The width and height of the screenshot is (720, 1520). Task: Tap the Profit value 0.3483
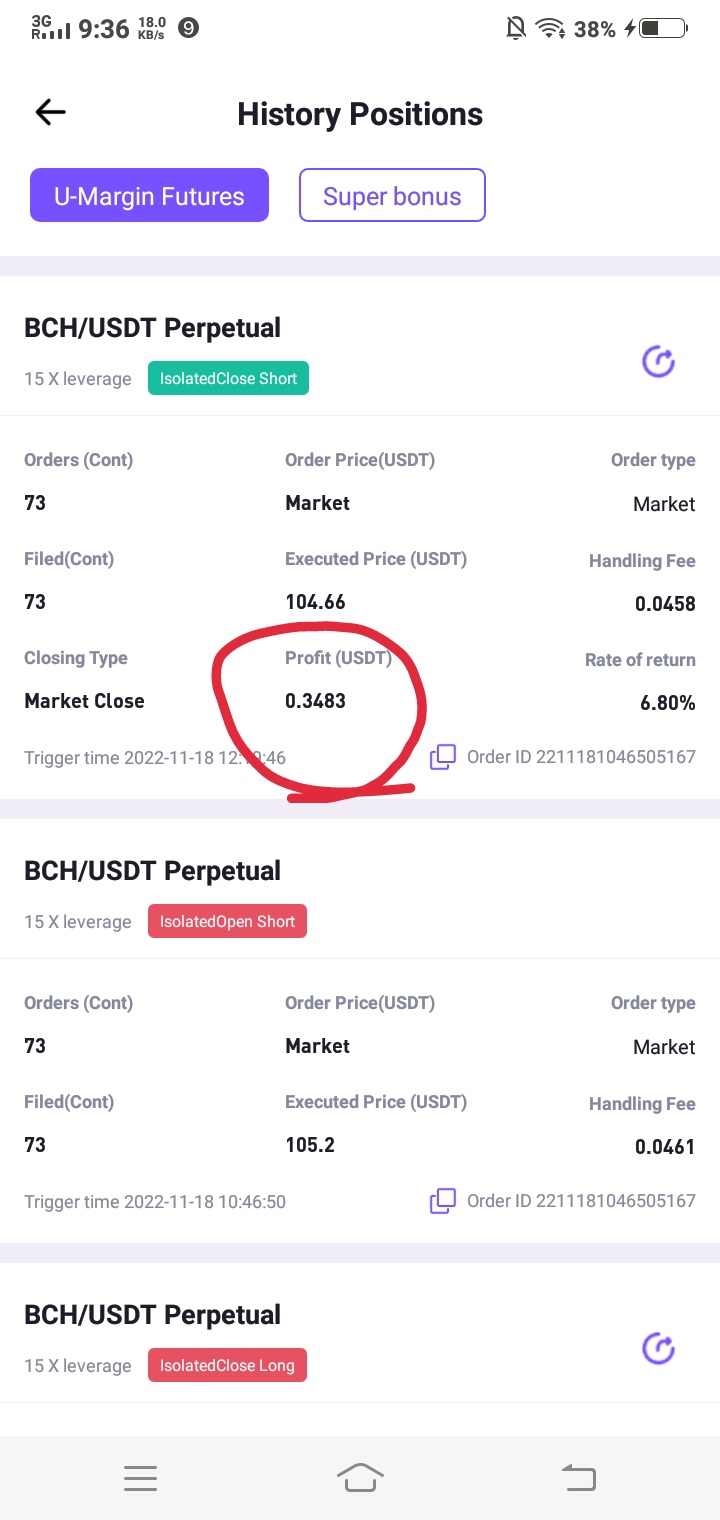(x=315, y=701)
